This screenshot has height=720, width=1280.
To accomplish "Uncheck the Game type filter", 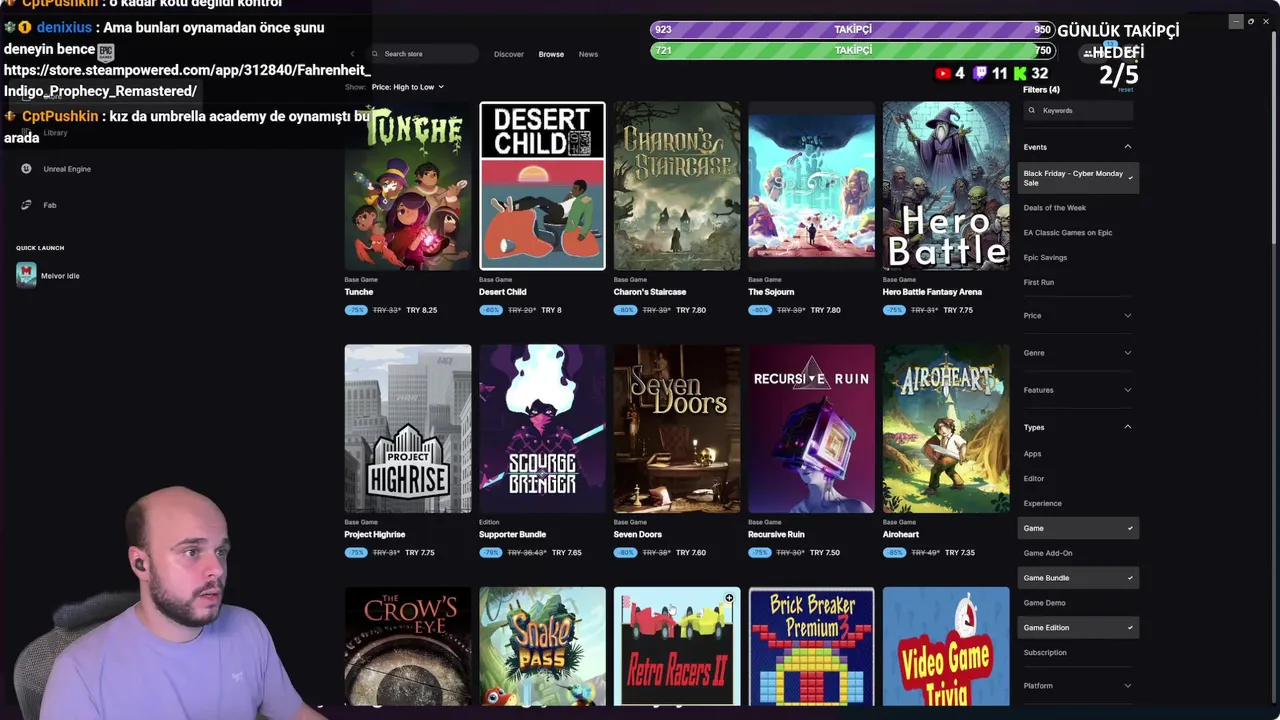I will pyautogui.click(x=1078, y=528).
